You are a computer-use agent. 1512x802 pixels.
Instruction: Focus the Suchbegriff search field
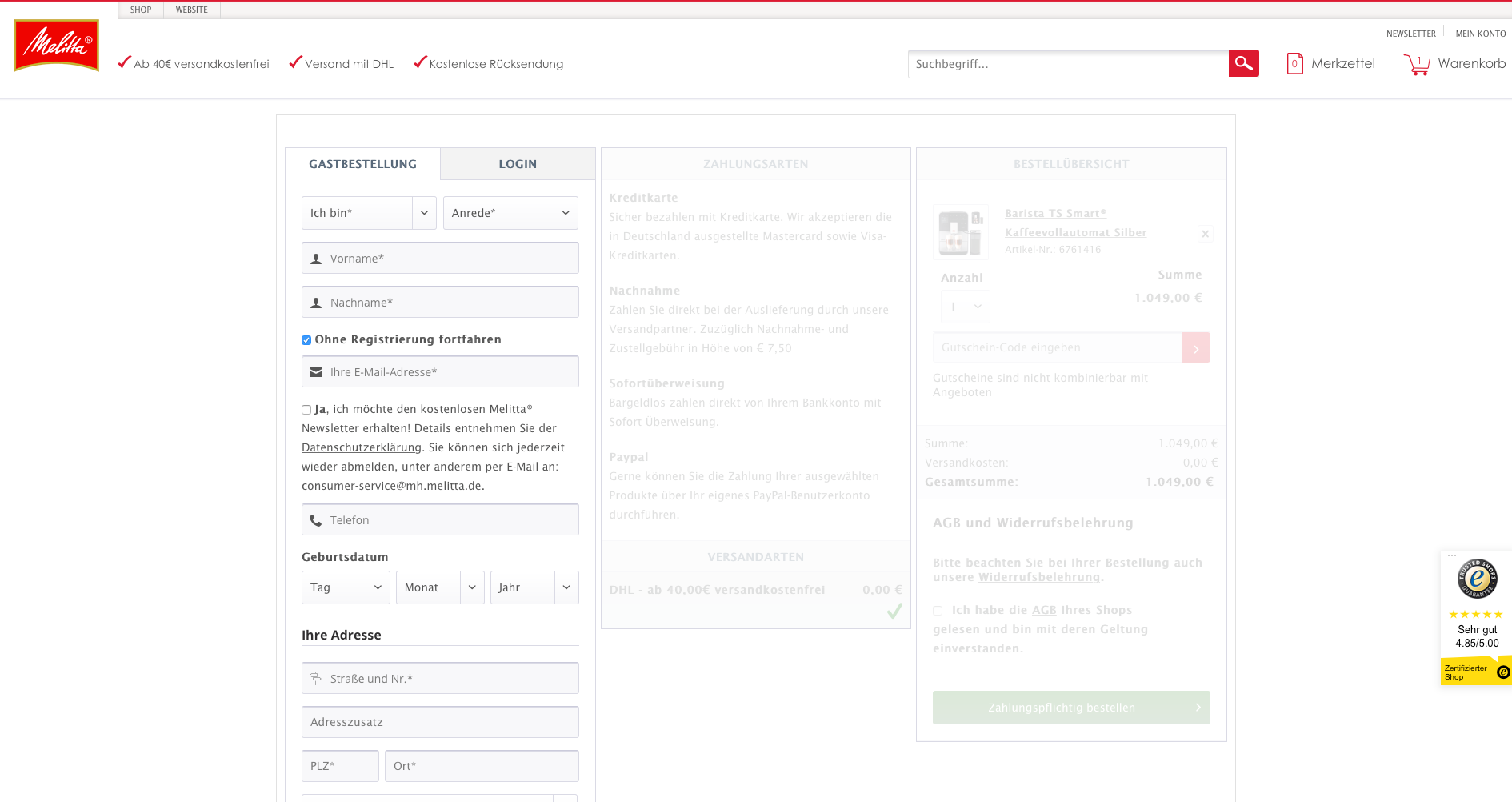[1068, 64]
